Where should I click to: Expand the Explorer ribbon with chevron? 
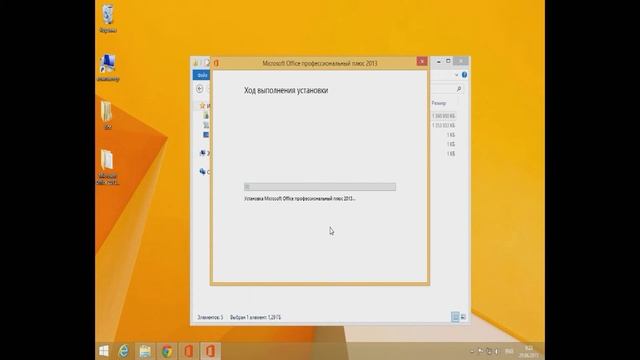pos(456,75)
